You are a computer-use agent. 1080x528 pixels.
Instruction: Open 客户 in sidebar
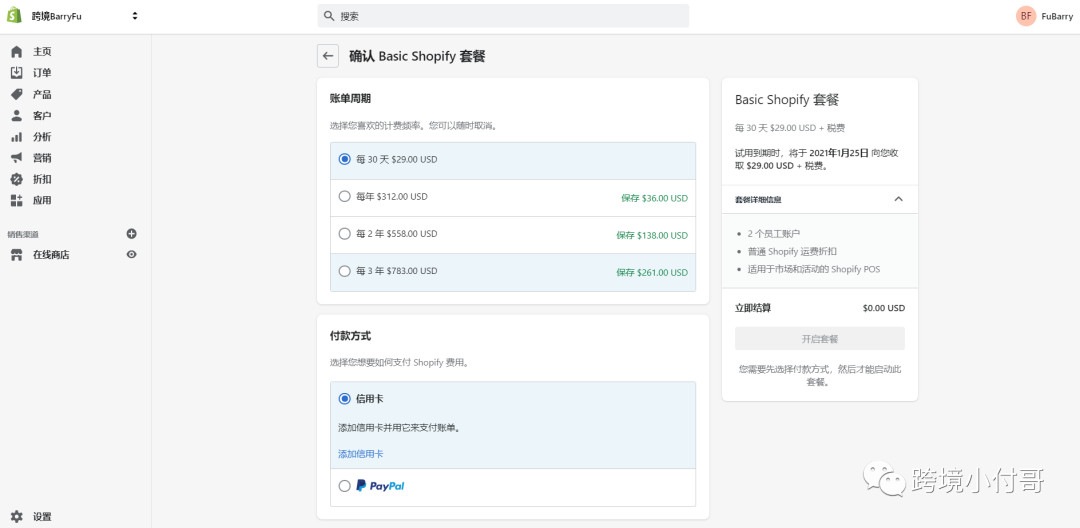(x=42, y=116)
